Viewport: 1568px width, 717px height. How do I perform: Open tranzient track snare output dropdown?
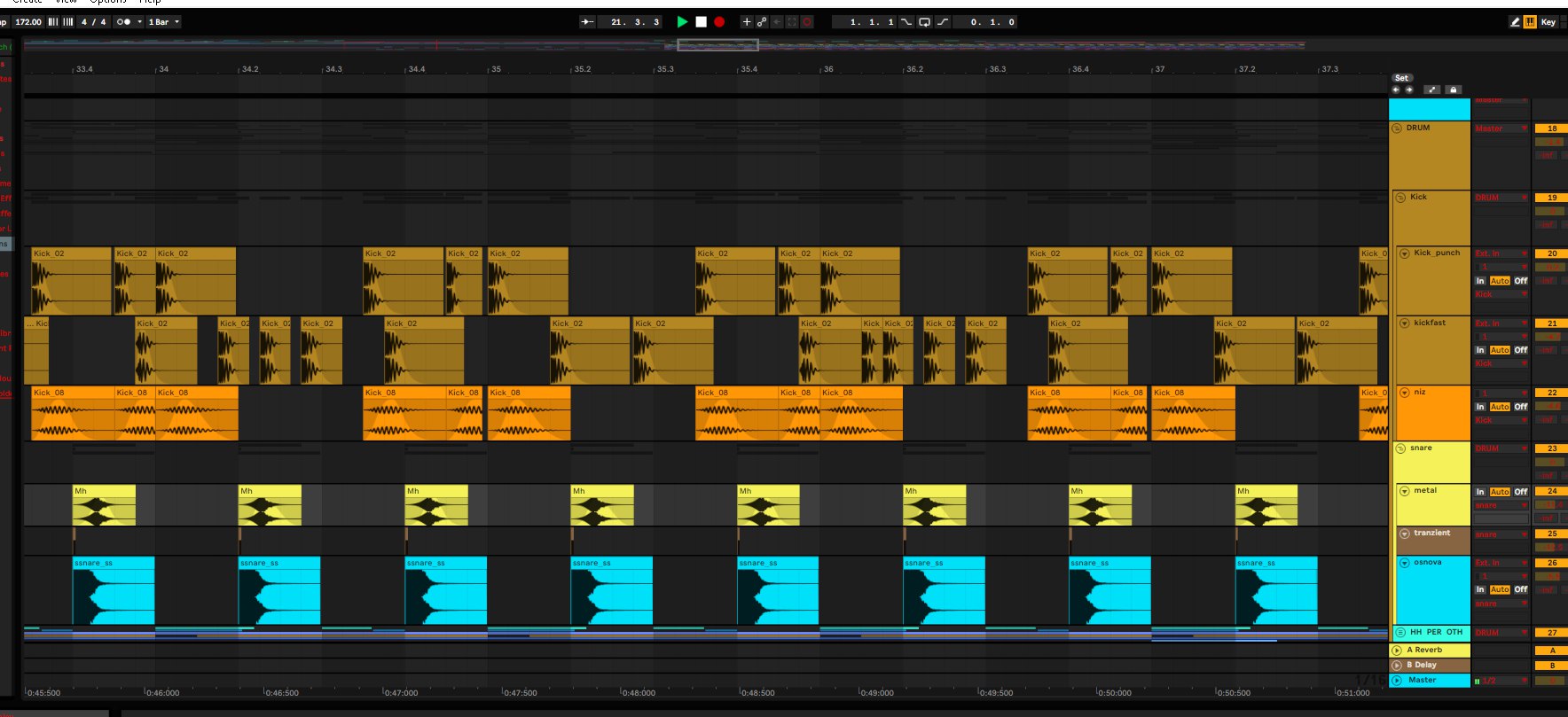tap(1501, 534)
